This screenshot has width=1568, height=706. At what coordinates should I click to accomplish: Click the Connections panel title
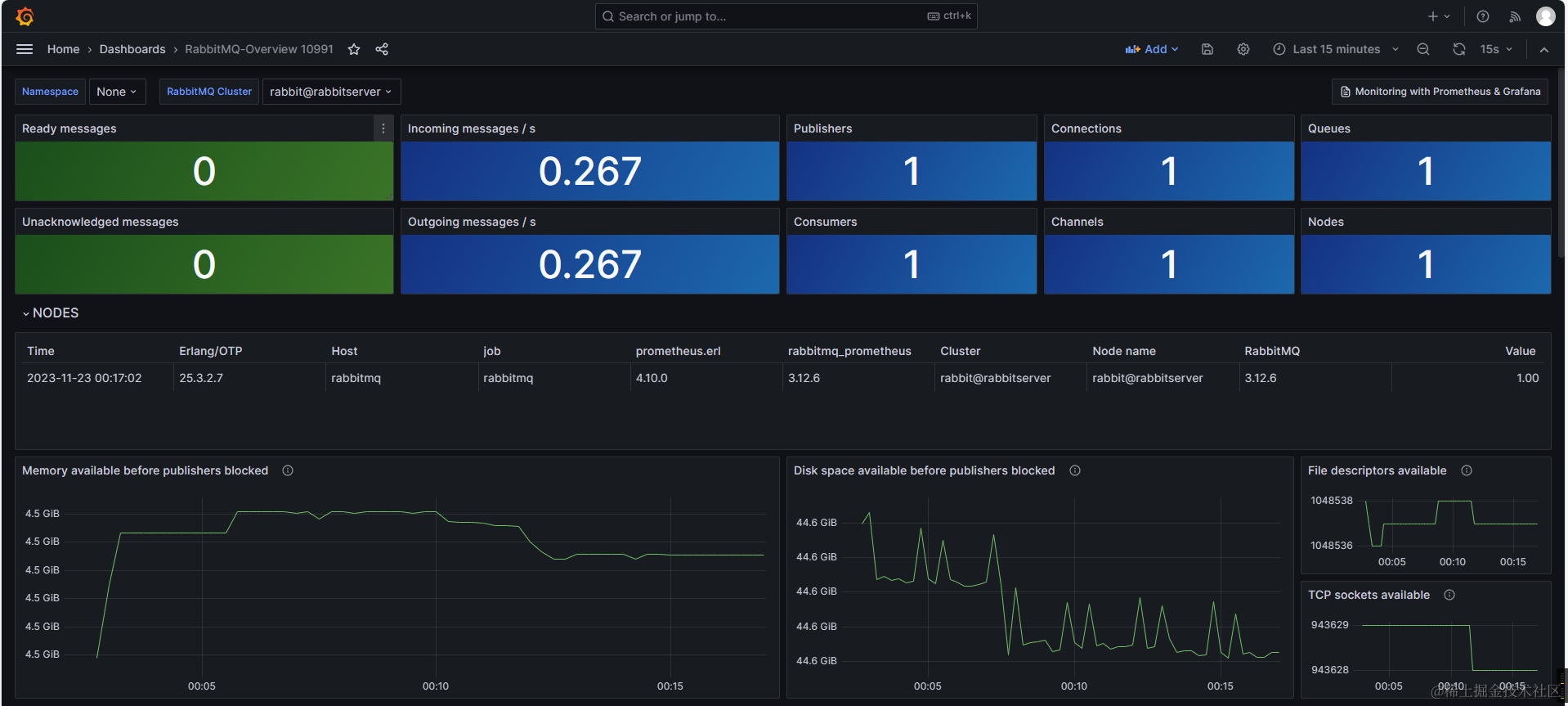pos(1086,128)
